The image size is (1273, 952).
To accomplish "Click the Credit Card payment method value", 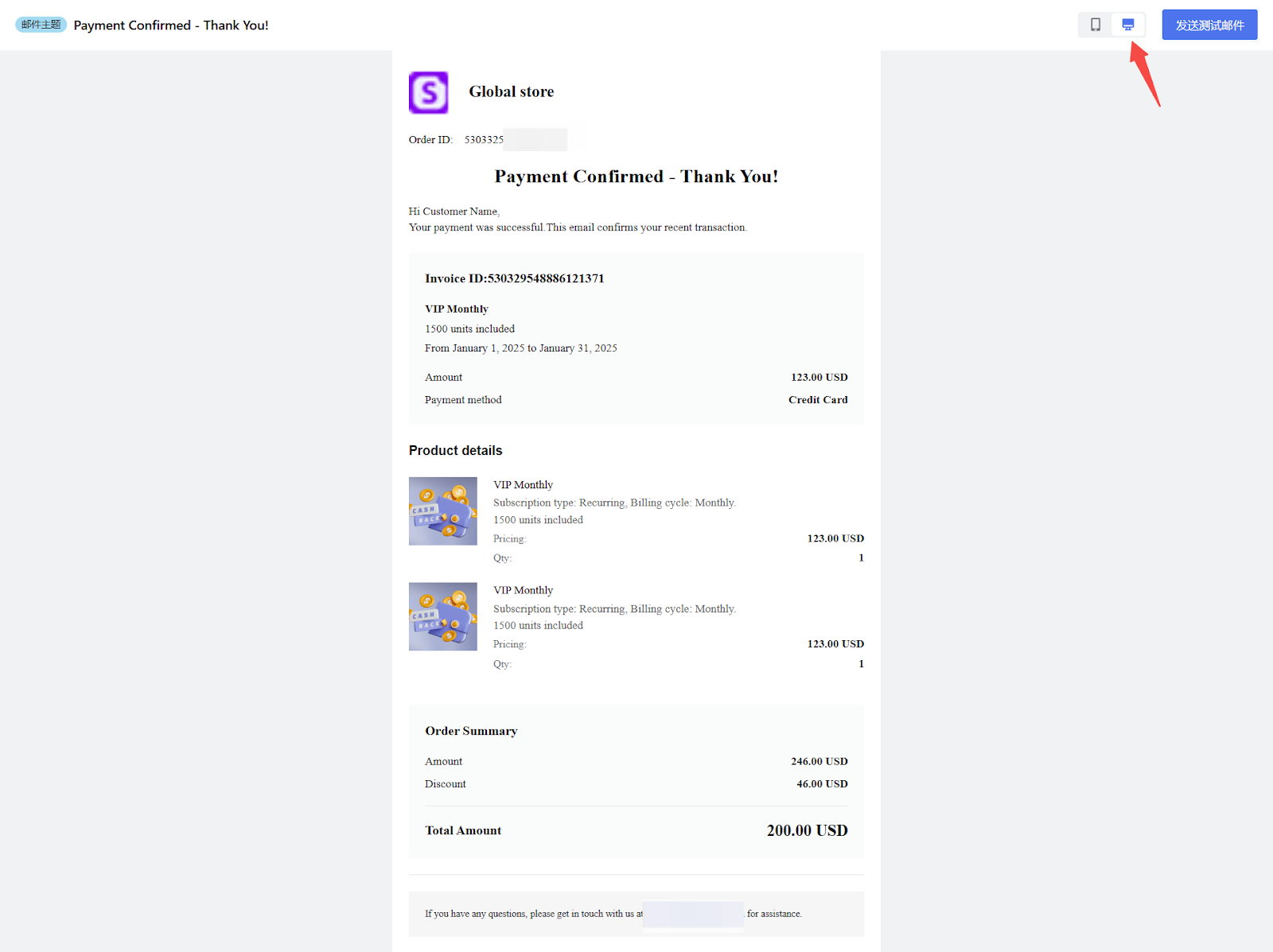I will pos(817,400).
